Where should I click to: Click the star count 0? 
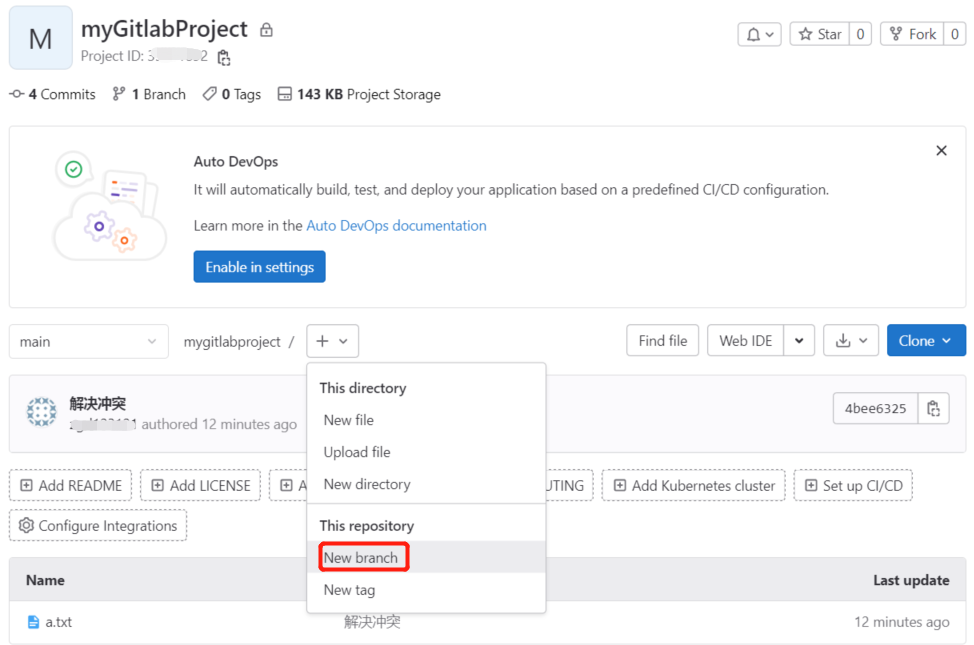860,34
